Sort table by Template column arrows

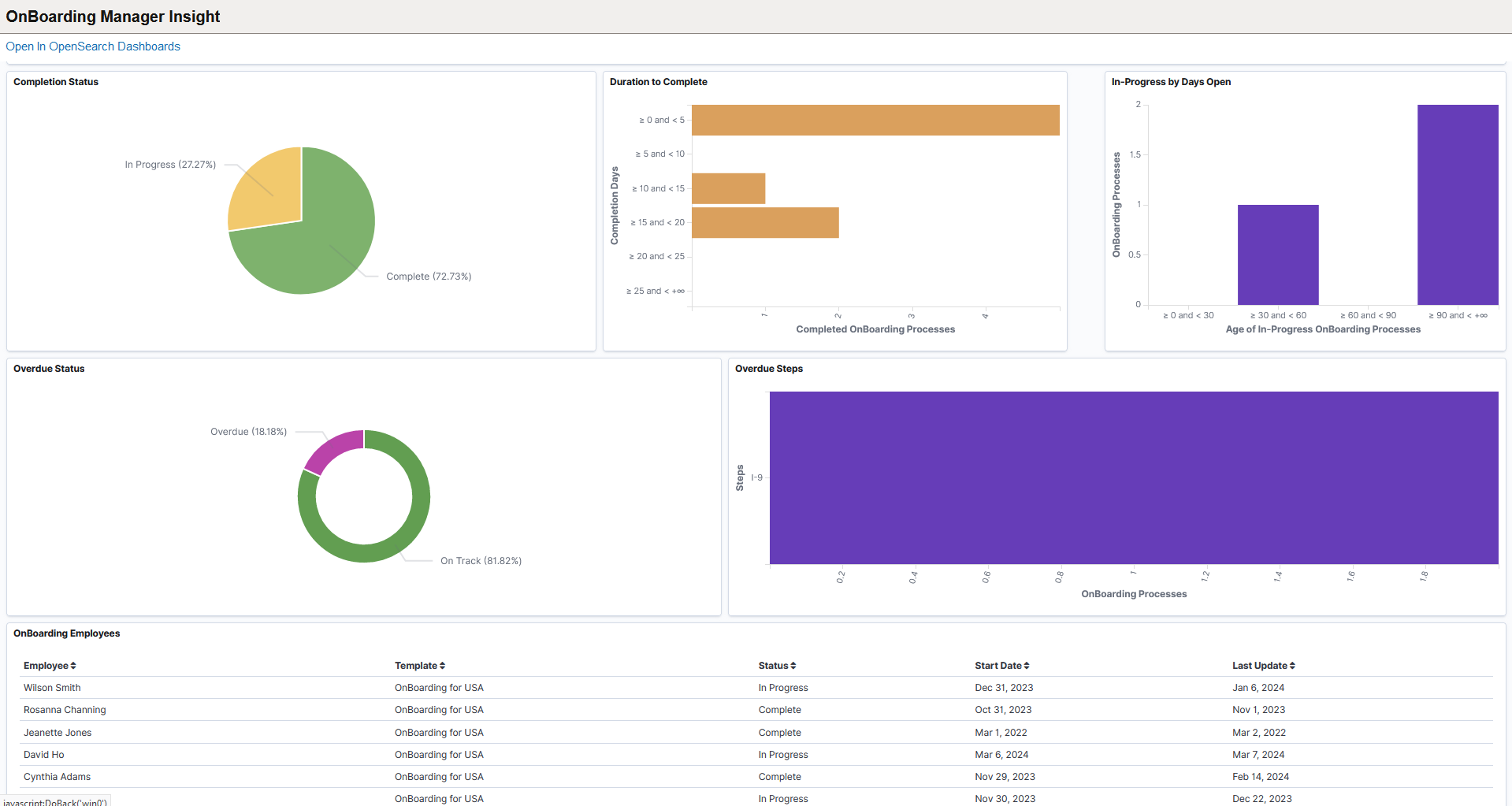[442, 666]
